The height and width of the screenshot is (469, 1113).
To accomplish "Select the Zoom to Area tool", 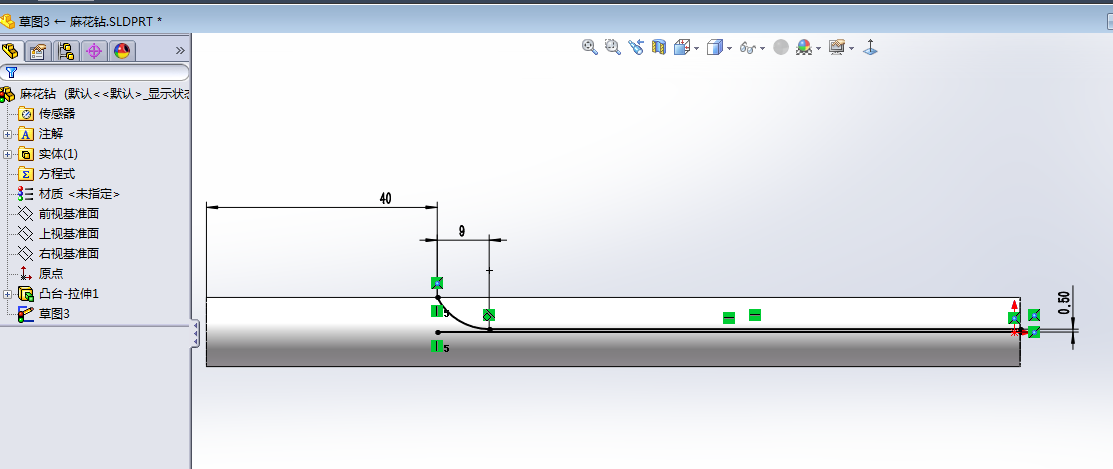I will coord(612,47).
